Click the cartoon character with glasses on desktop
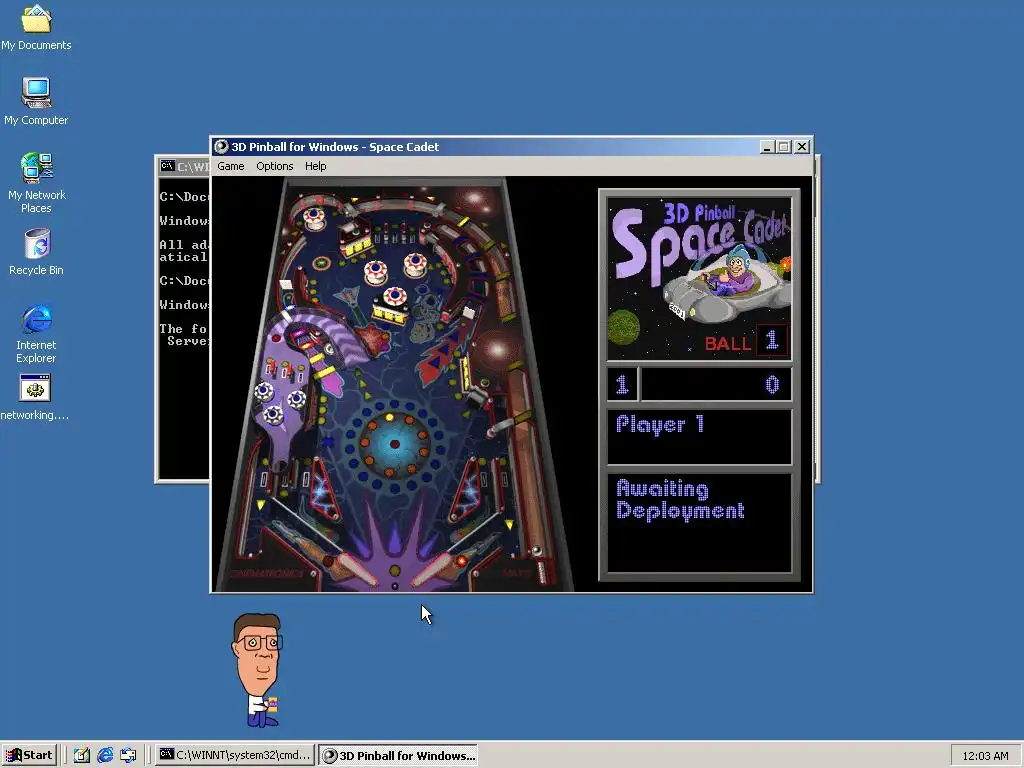Screen dimensions: 1024x768 (259, 669)
